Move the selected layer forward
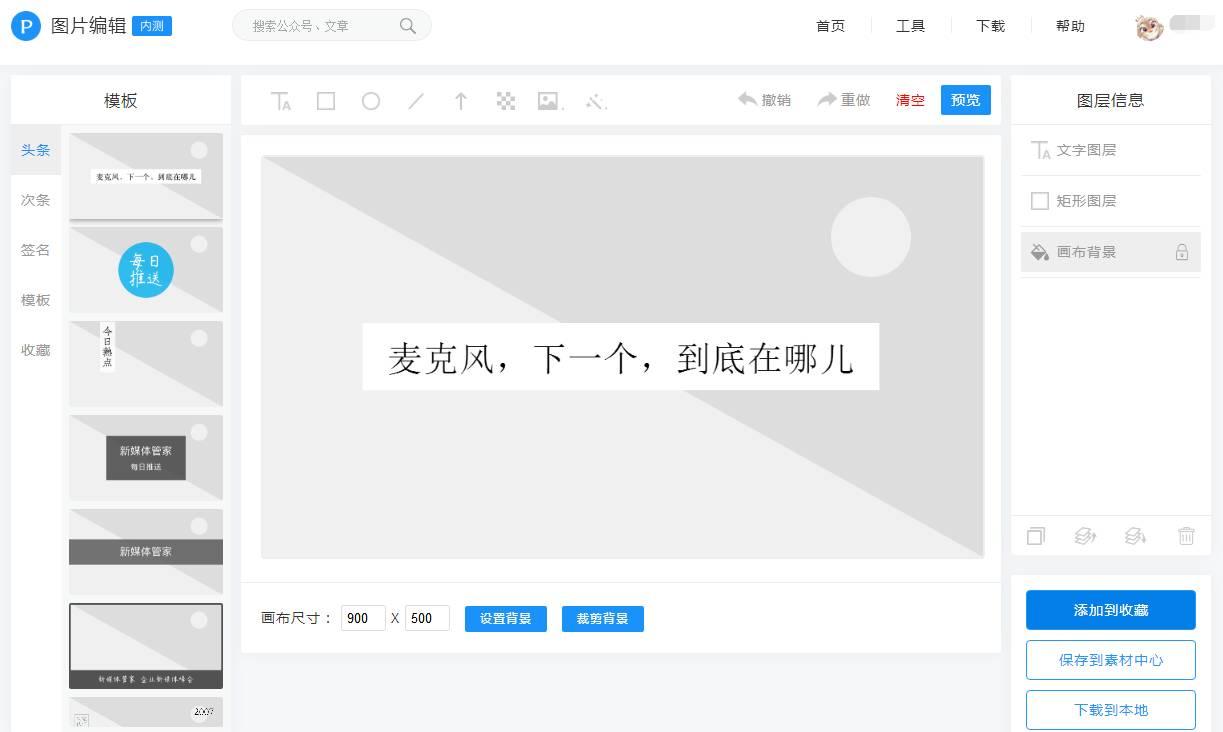Screen dimensions: 1223x732 tap(1085, 536)
